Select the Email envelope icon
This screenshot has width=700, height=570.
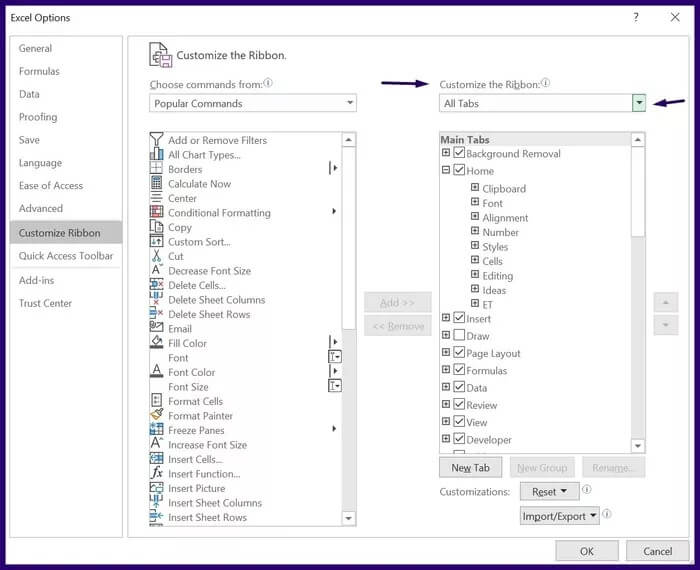(x=156, y=328)
